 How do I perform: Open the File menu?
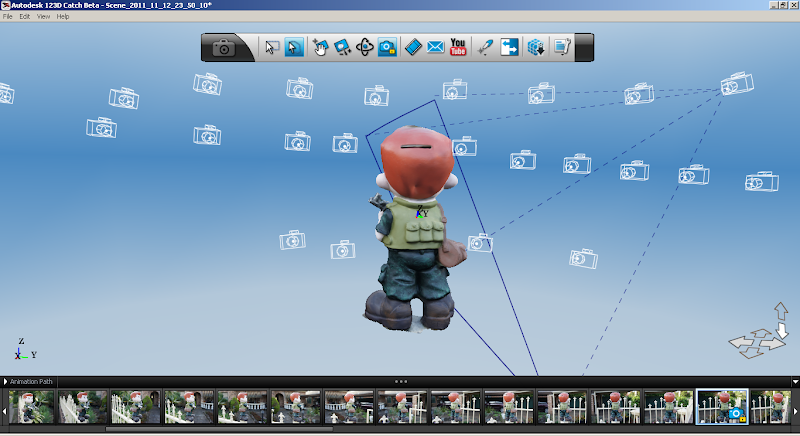[8, 17]
